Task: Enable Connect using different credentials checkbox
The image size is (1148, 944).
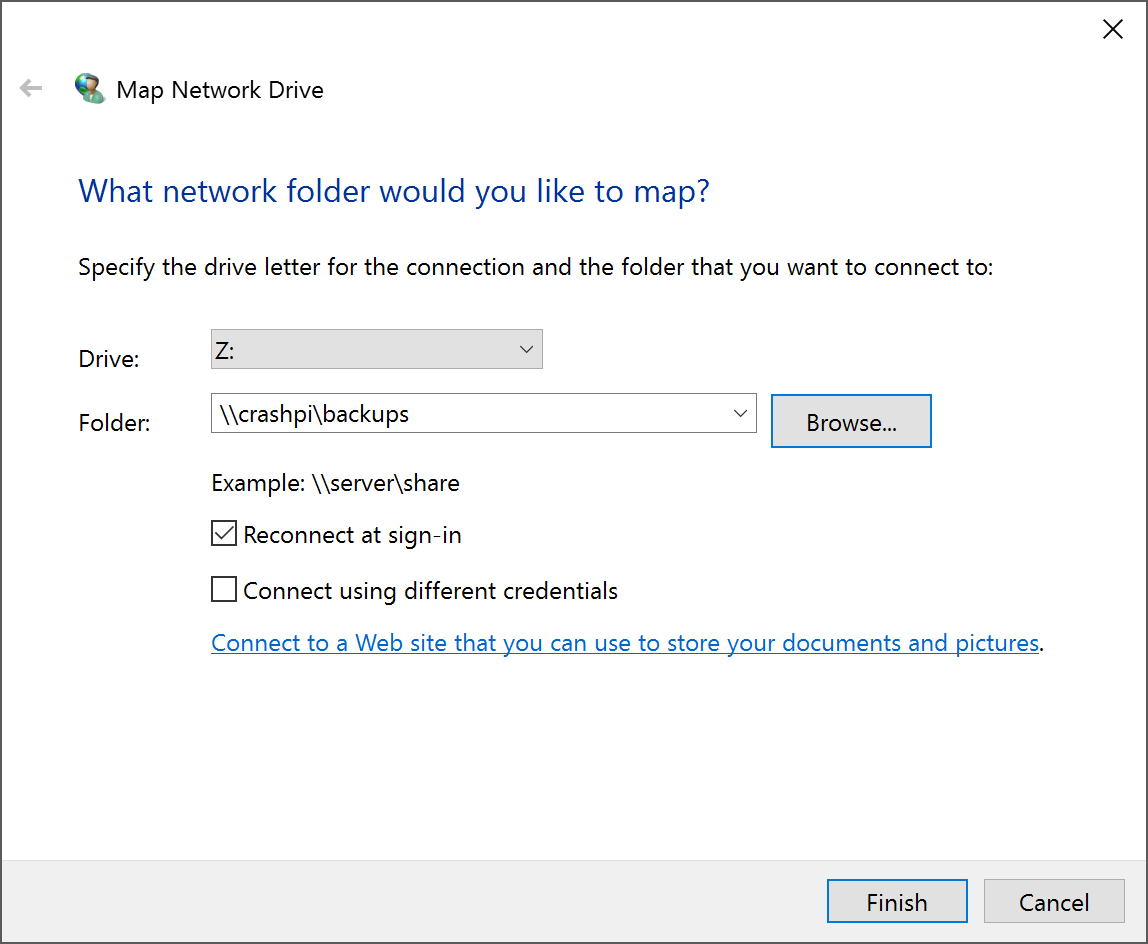Action: point(224,591)
